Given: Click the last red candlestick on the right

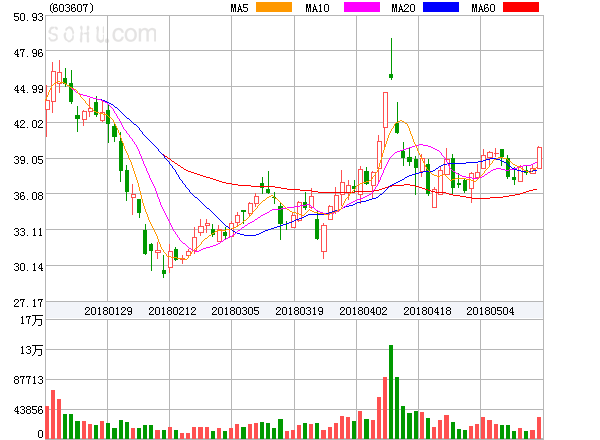Looking at the screenshot, I should tap(540, 158).
